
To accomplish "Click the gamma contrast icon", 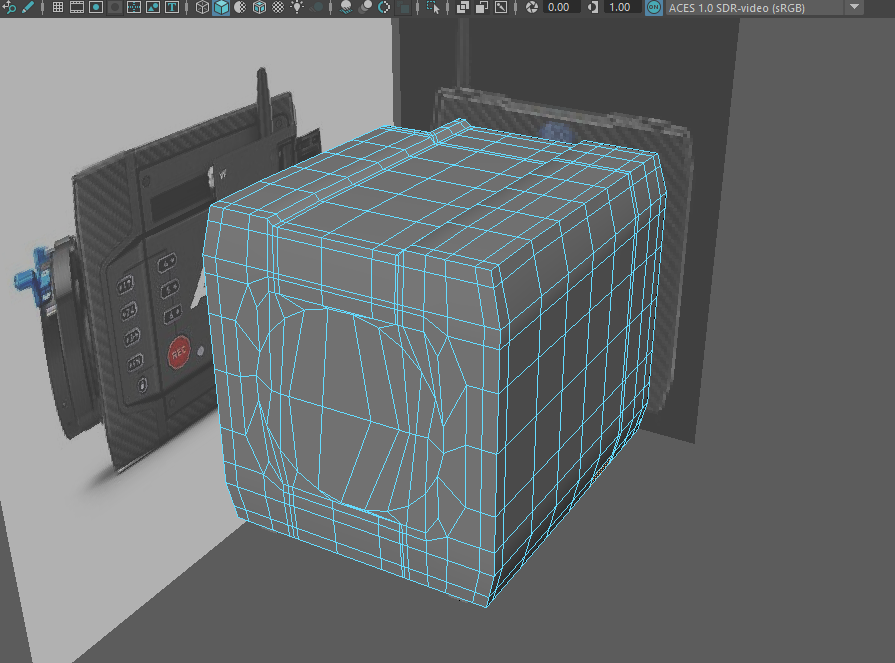I will (593, 7).
